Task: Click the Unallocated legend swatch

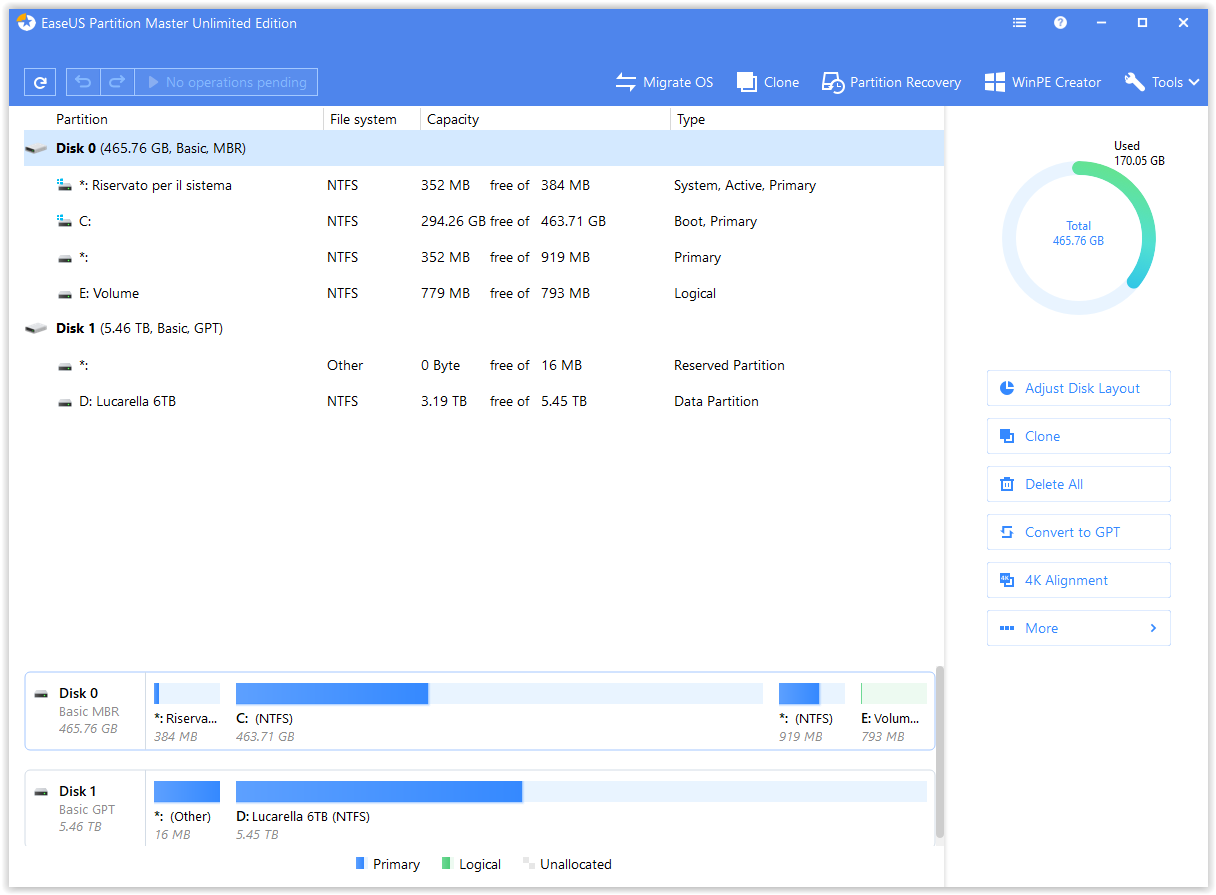Action: click(x=529, y=863)
